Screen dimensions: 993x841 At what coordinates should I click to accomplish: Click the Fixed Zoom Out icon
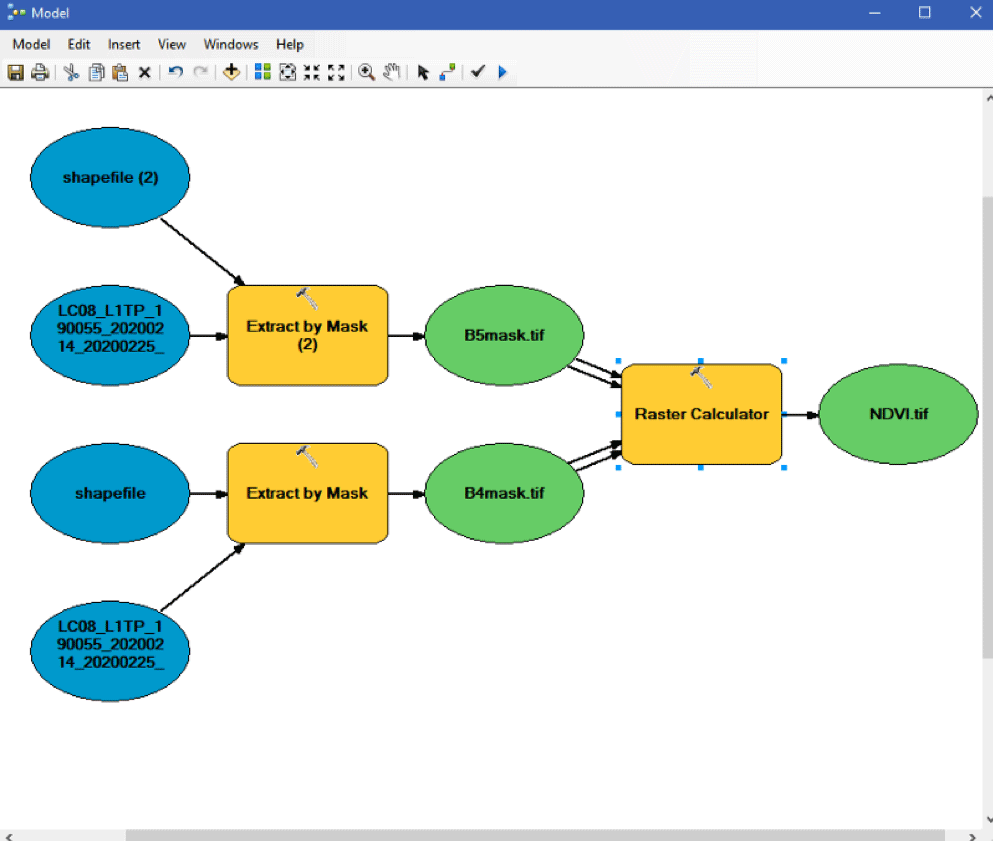[x=336, y=72]
